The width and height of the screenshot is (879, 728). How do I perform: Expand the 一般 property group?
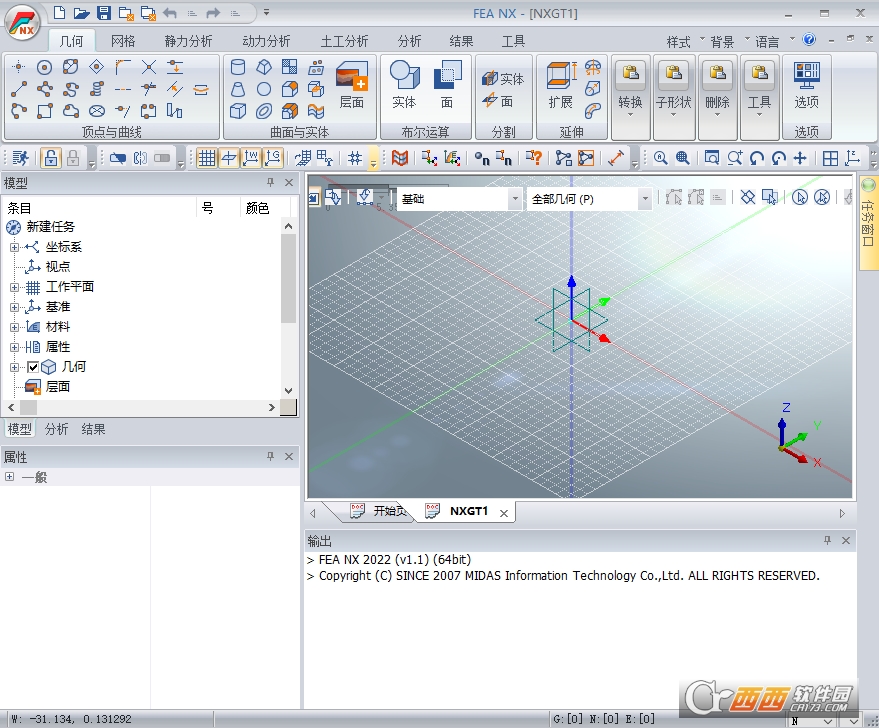pyautogui.click(x=10, y=476)
